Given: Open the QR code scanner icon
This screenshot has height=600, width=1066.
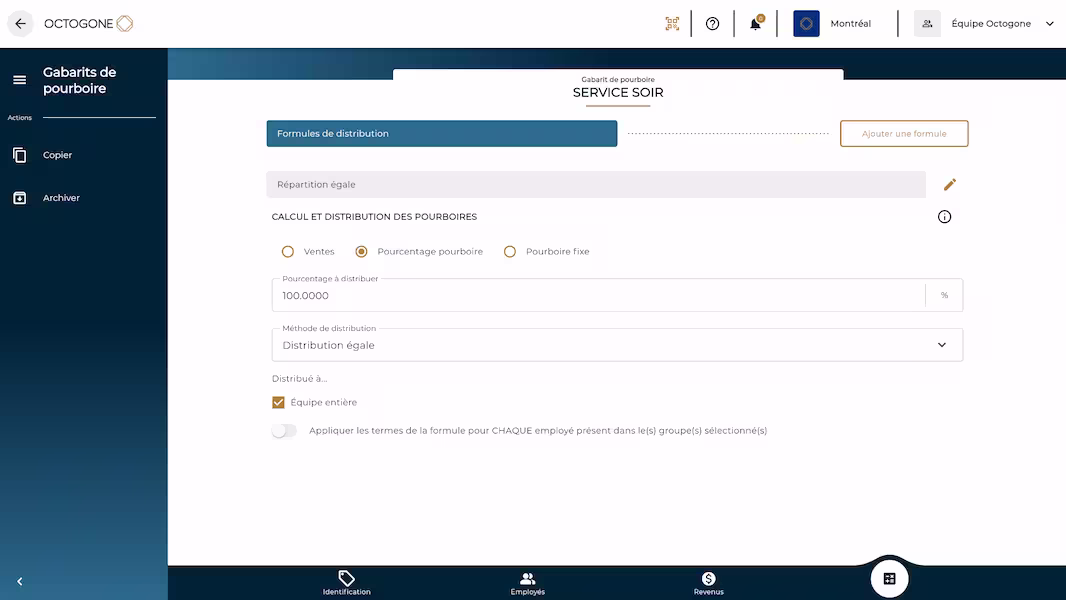Looking at the screenshot, I should point(672,22).
